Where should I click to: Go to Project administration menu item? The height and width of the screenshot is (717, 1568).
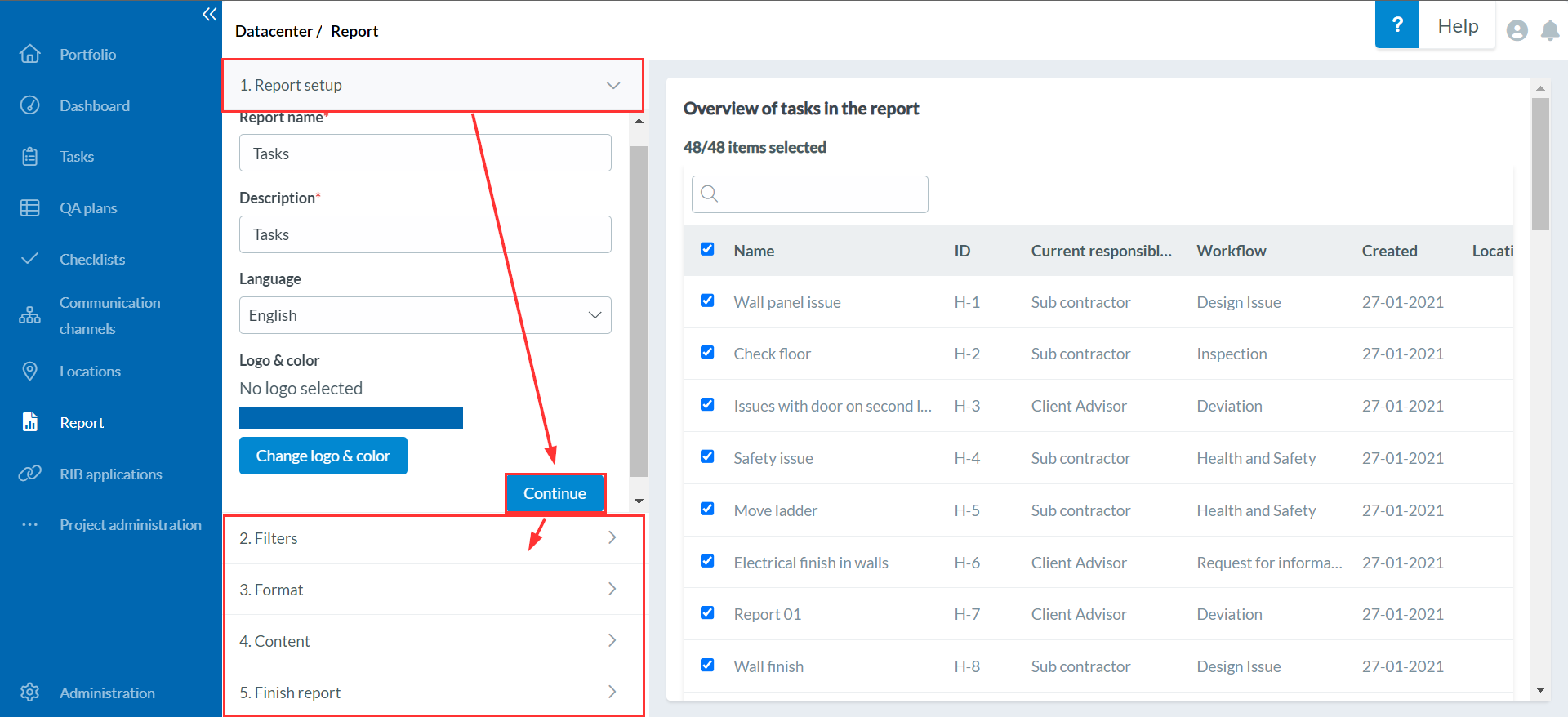[130, 525]
